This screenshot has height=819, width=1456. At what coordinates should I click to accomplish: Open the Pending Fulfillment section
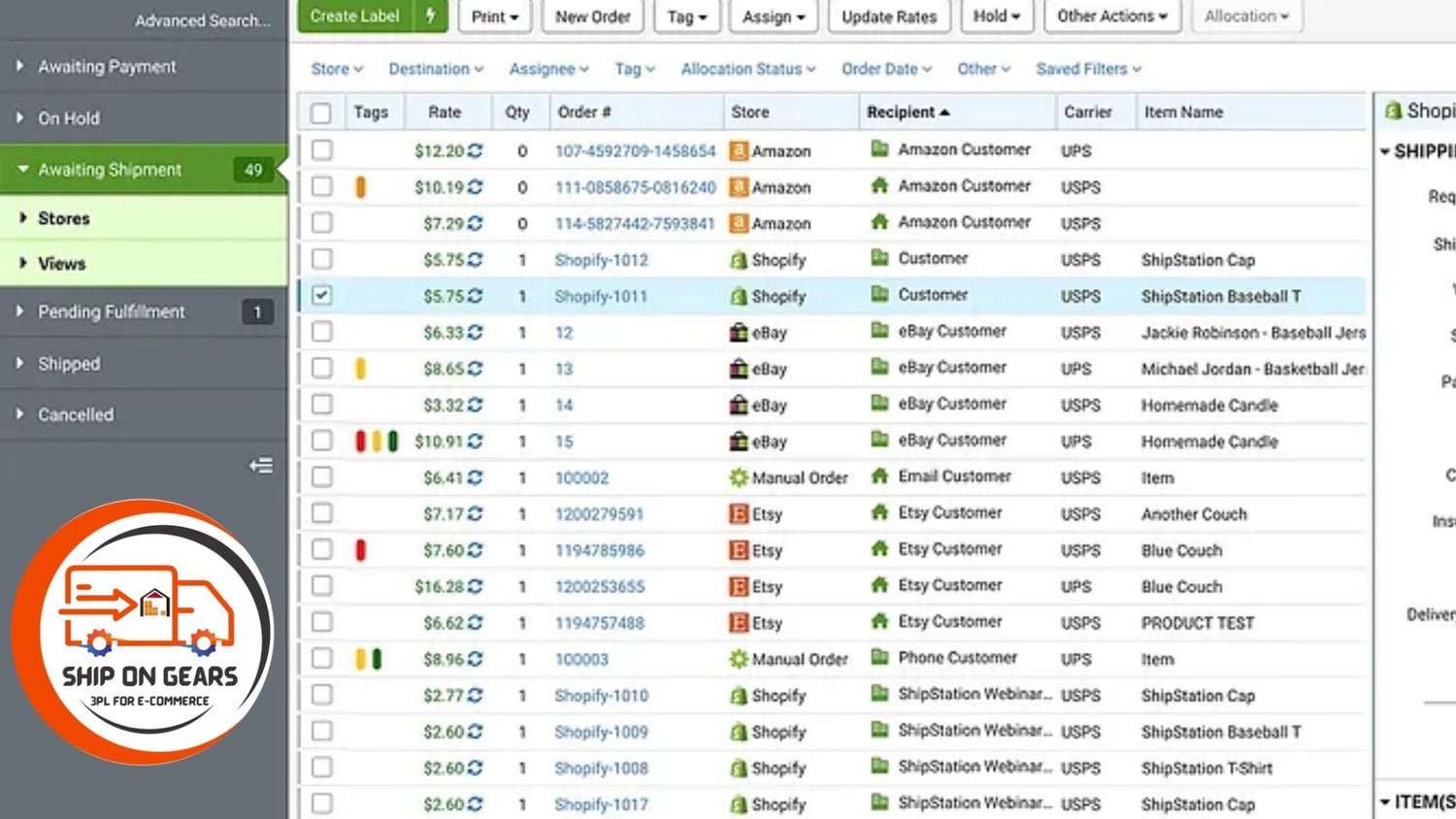click(x=144, y=311)
